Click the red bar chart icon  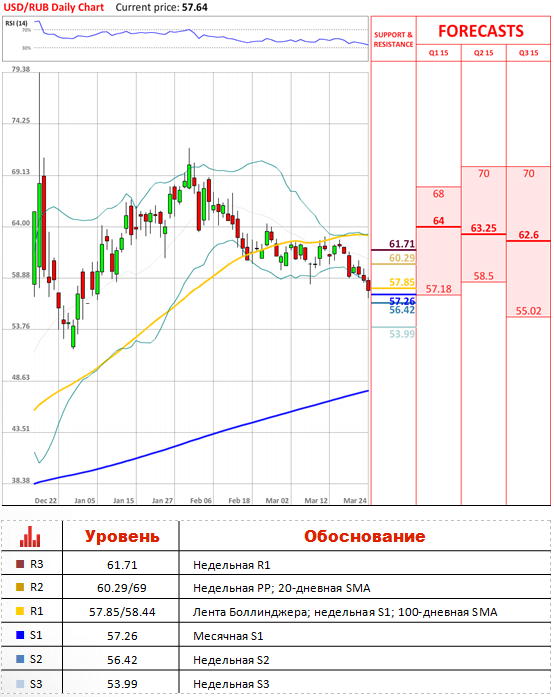(30, 537)
